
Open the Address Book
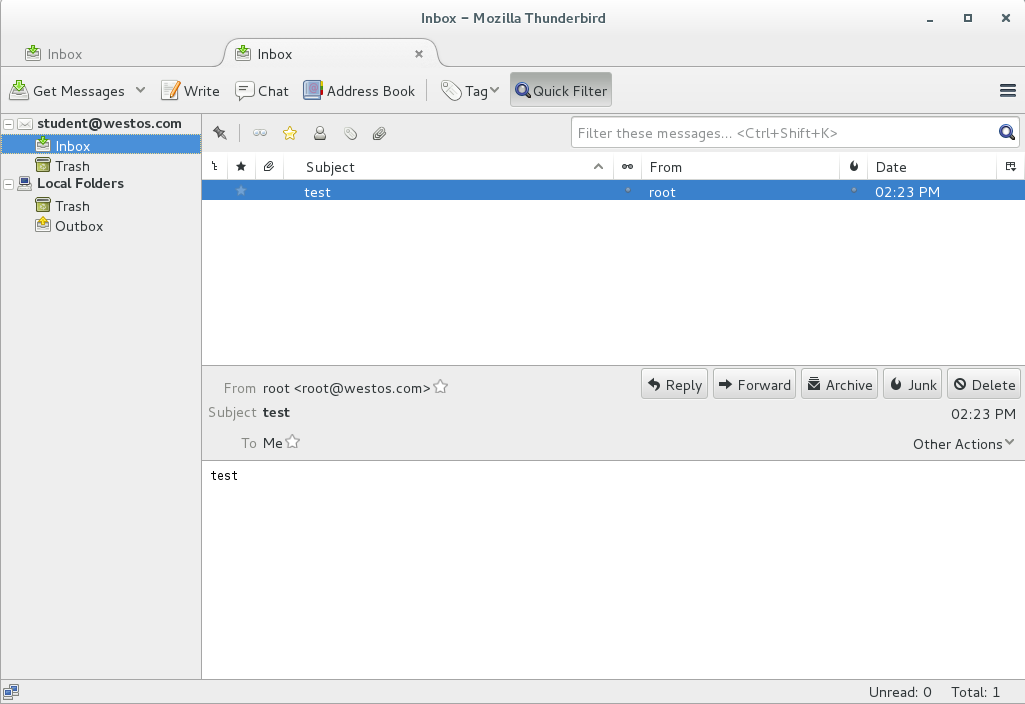(359, 91)
